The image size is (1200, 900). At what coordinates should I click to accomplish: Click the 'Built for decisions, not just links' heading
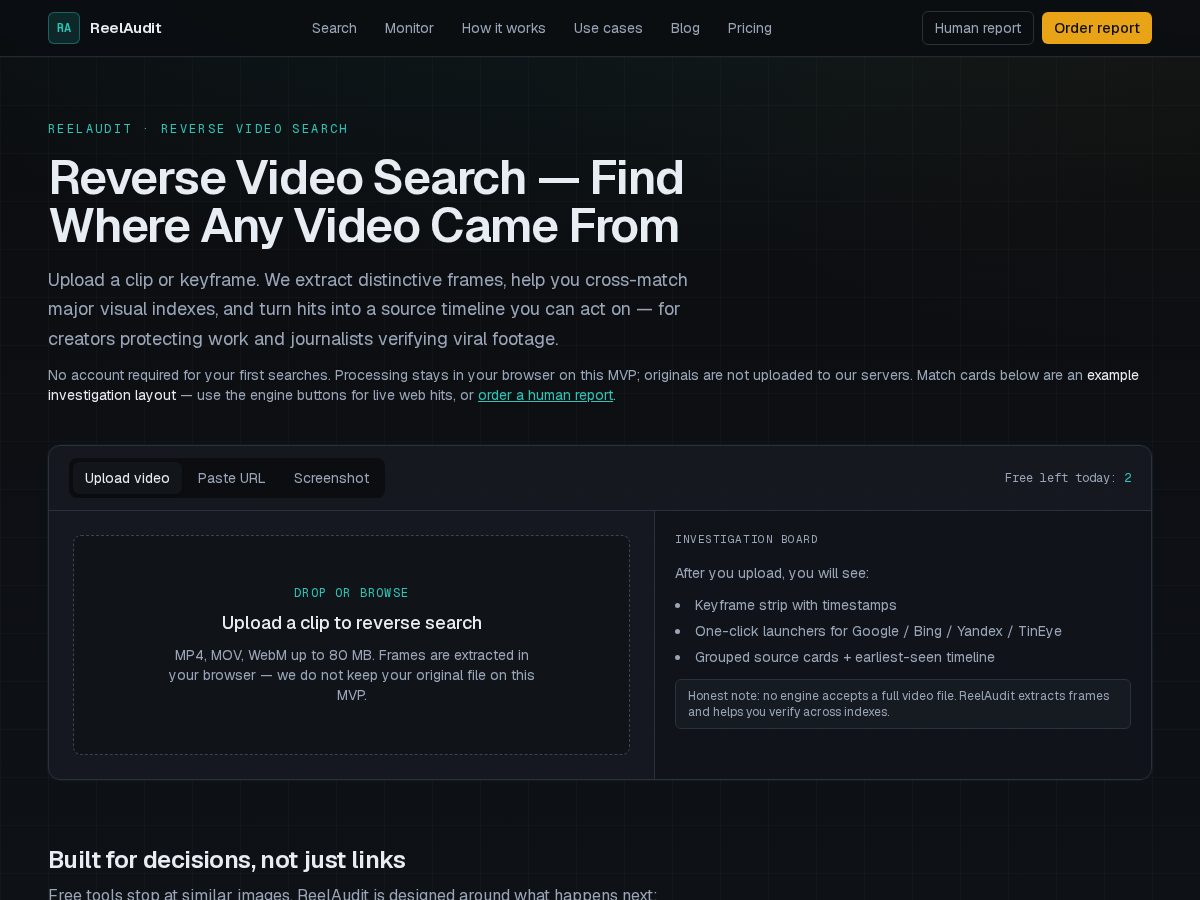(x=227, y=860)
